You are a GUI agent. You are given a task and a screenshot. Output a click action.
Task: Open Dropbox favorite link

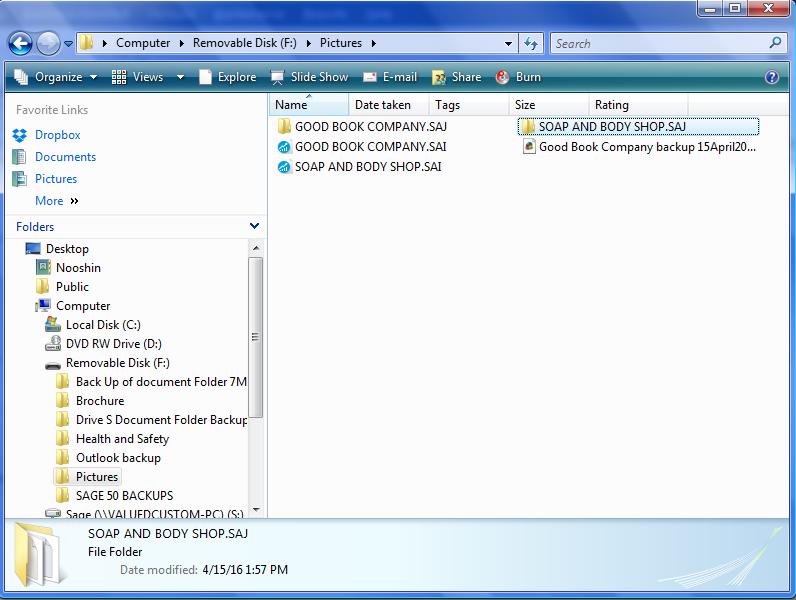pos(57,135)
